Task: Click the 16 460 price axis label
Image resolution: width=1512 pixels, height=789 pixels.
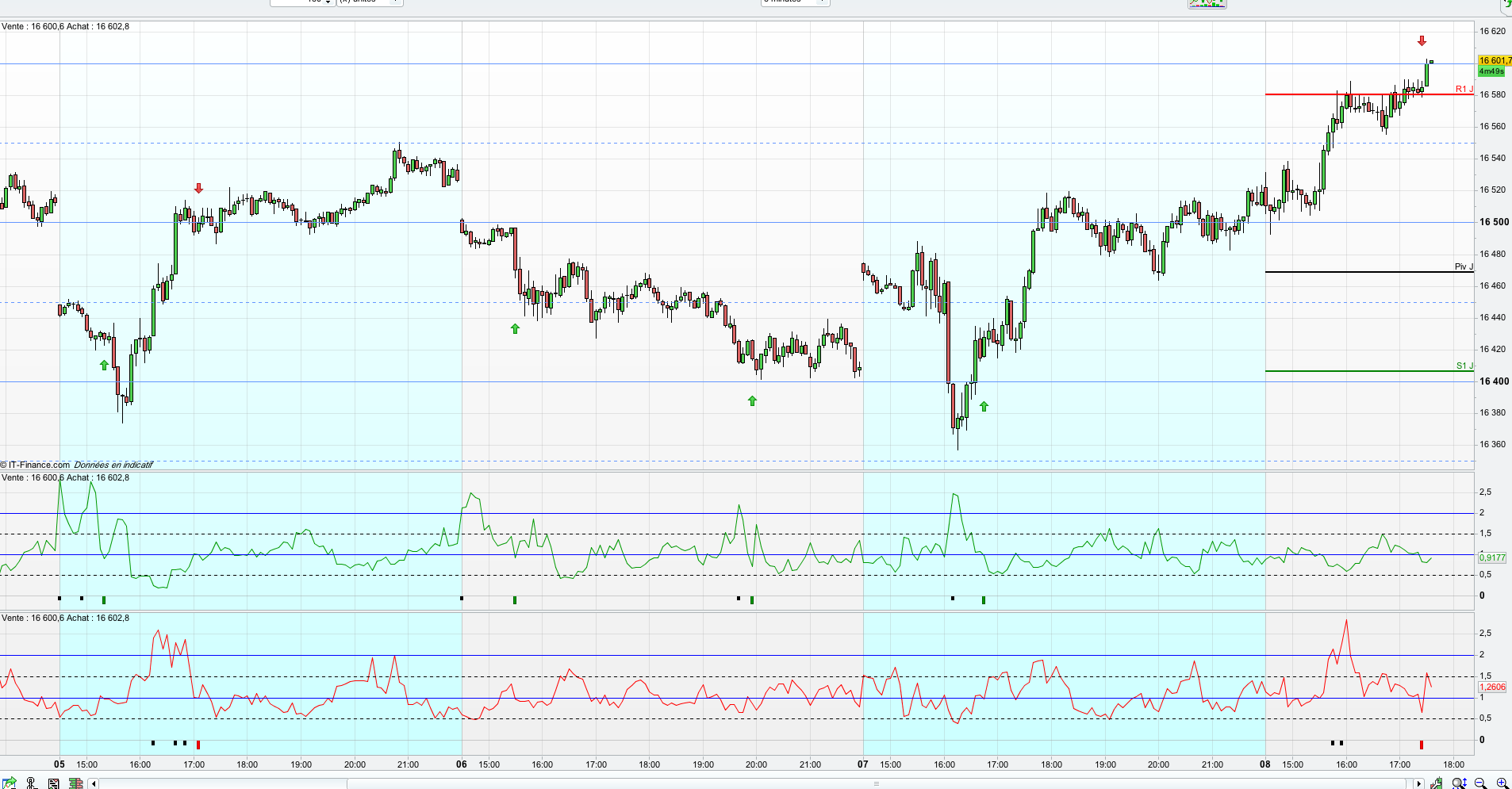Action: click(1492, 285)
